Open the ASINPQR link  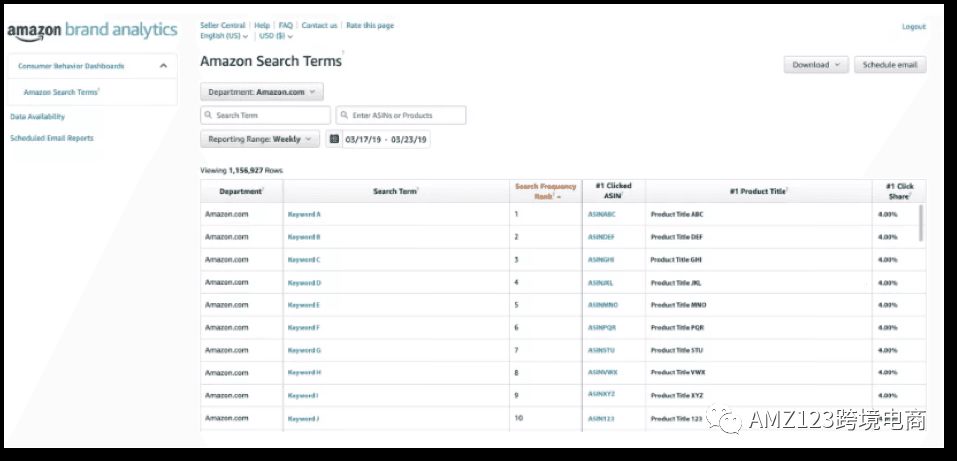tap(602, 327)
